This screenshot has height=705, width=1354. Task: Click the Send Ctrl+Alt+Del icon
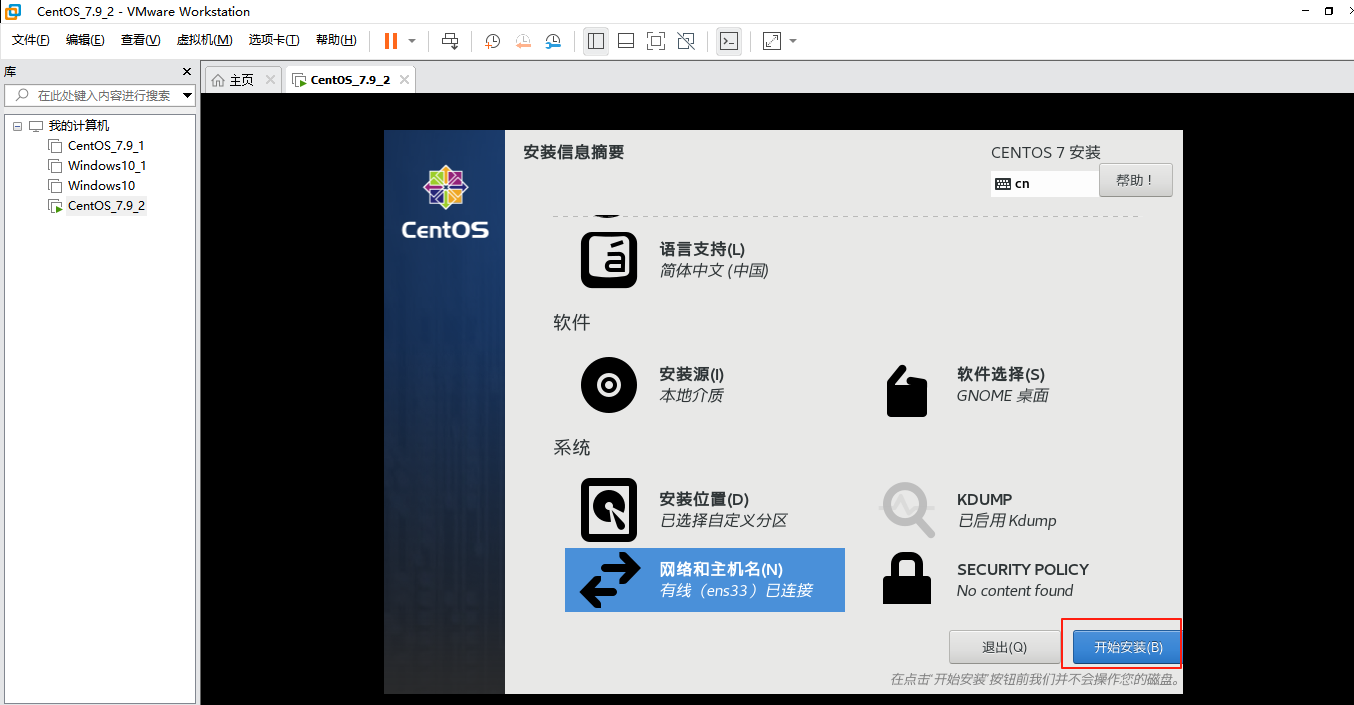[x=450, y=41]
